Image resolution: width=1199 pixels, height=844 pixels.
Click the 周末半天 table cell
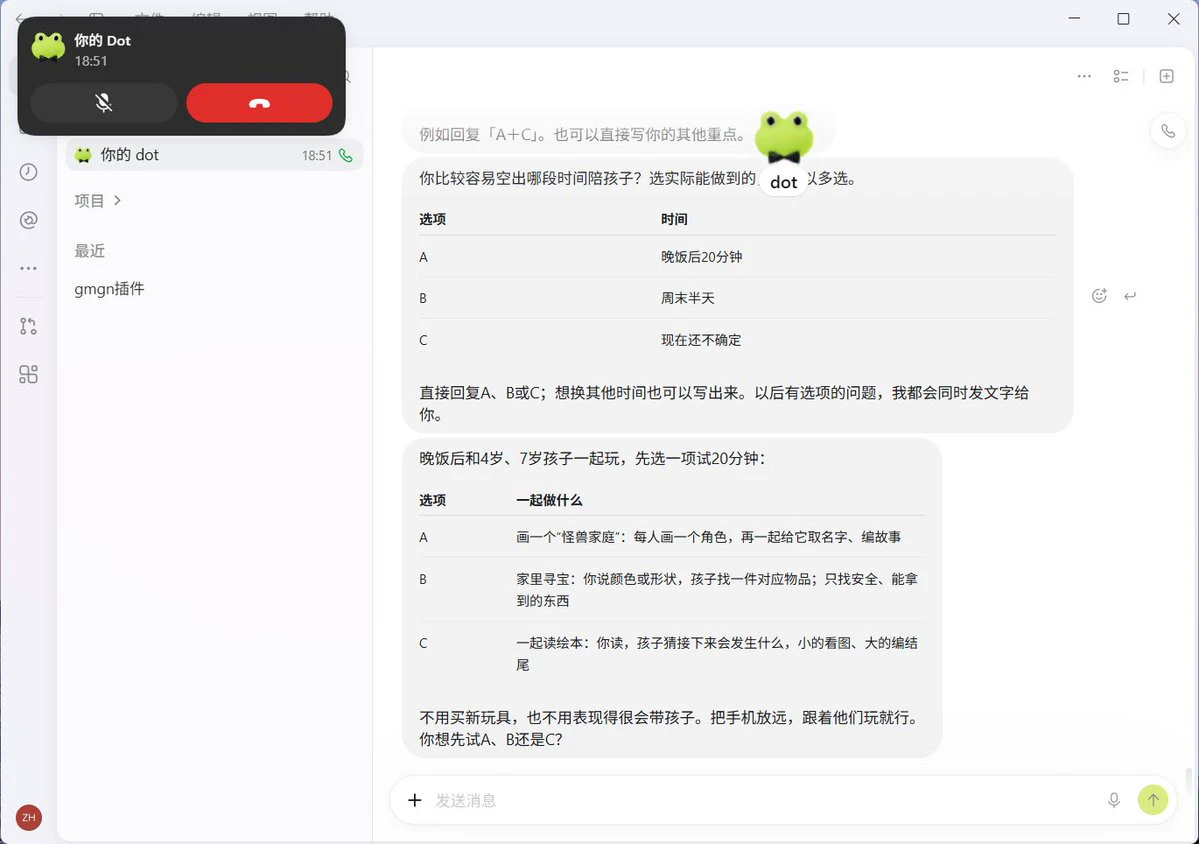(x=687, y=298)
